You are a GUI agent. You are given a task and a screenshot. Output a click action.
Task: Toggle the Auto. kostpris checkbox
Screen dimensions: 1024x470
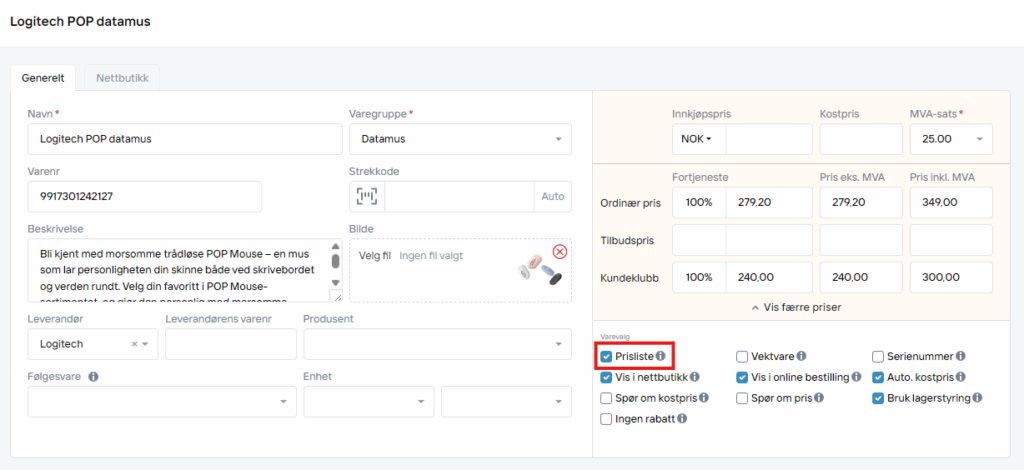tap(878, 377)
